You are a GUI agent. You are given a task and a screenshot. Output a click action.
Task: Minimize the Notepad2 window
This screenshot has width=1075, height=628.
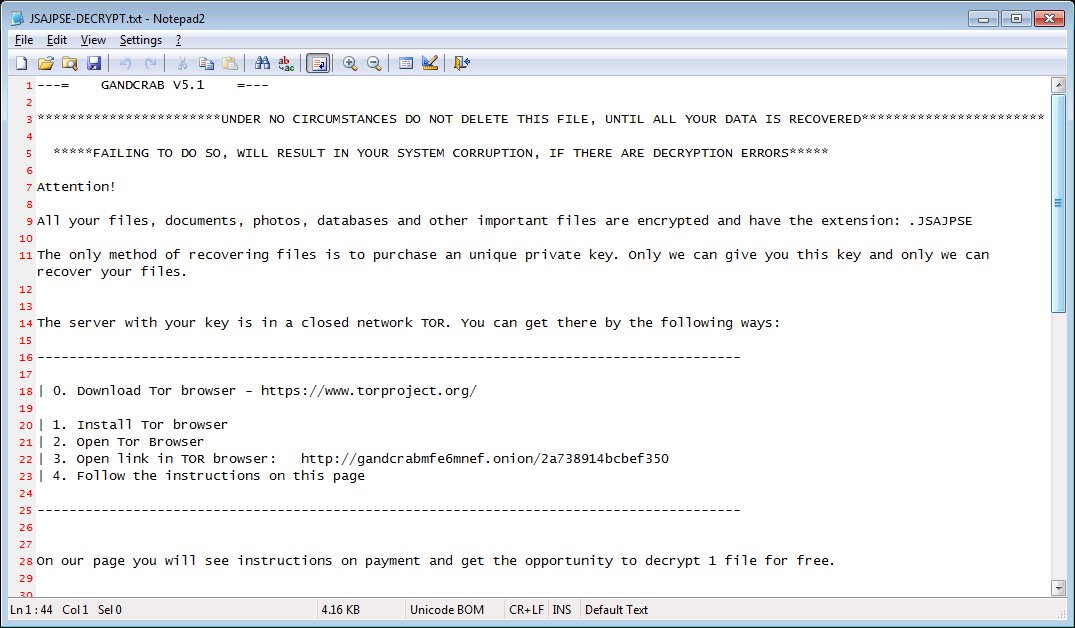point(984,19)
